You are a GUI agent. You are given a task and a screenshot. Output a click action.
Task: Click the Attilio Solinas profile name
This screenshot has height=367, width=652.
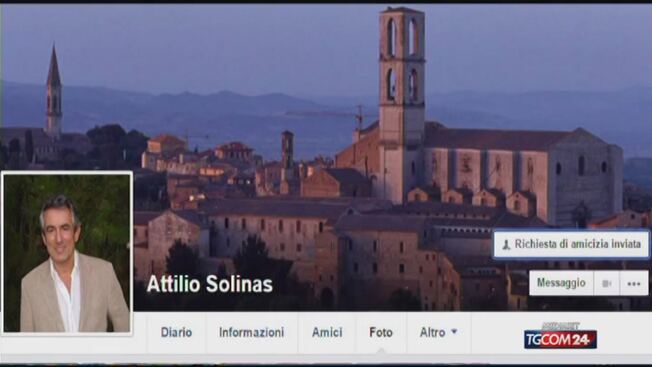tap(210, 284)
